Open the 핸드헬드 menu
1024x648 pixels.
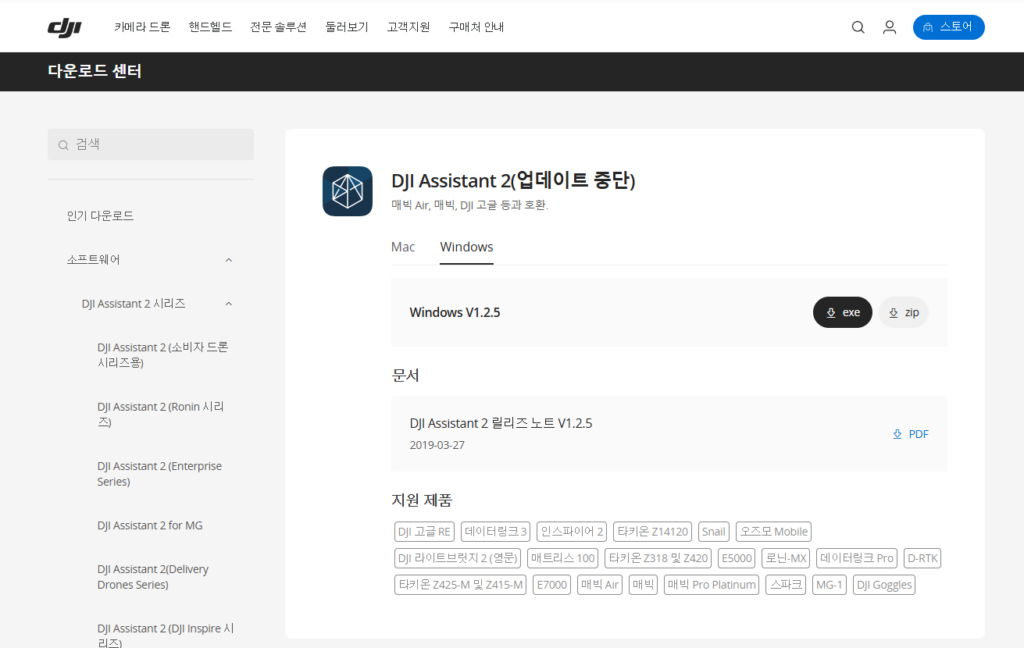pos(210,27)
